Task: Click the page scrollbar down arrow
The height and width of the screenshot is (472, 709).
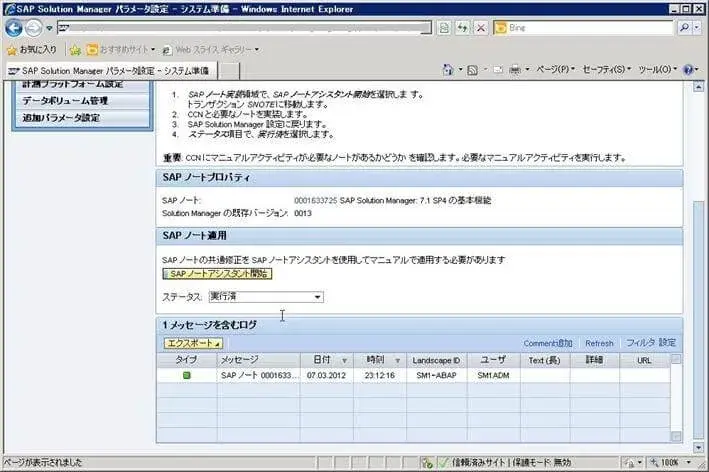Action: pyautogui.click(x=699, y=448)
